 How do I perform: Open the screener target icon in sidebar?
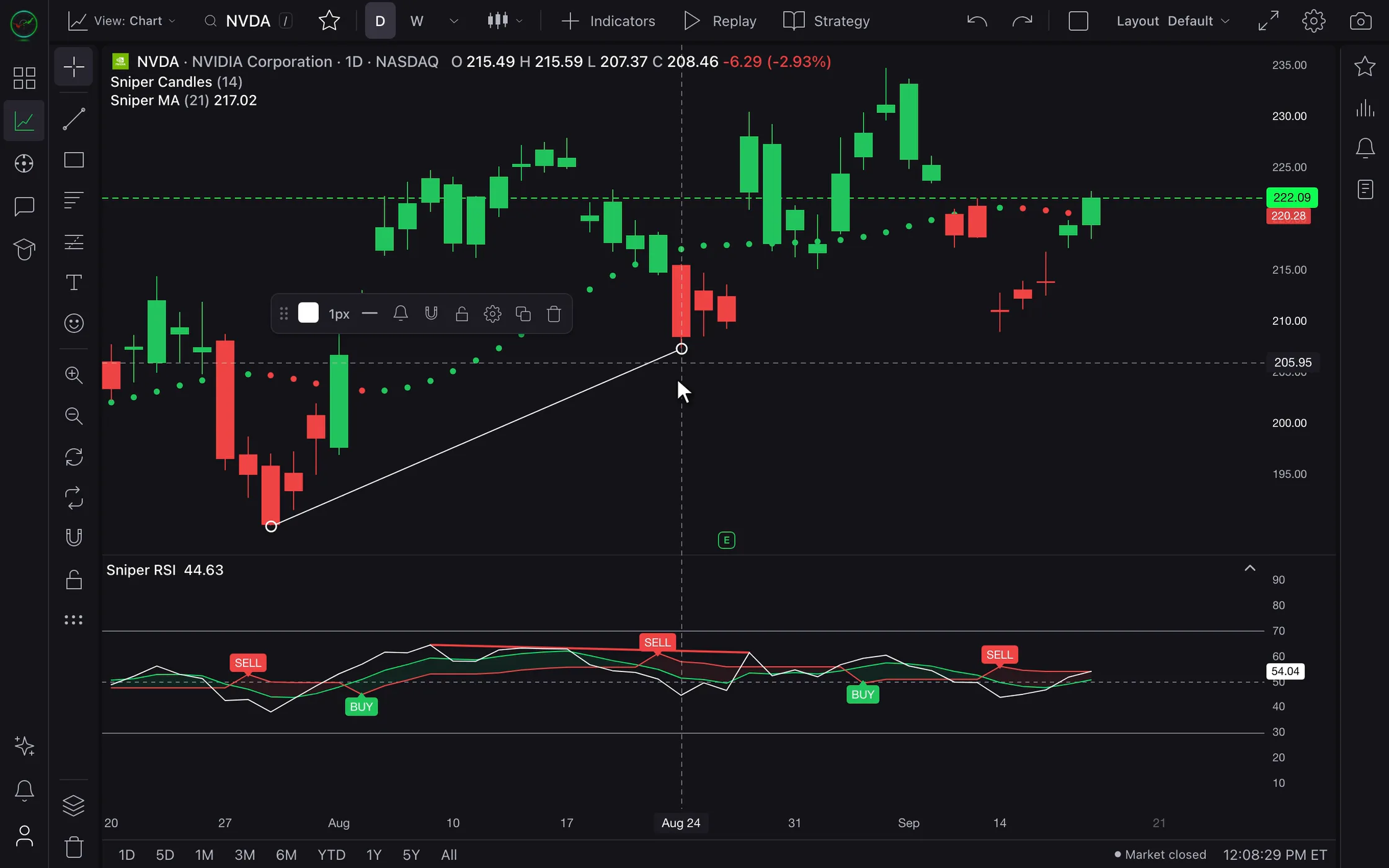click(24, 164)
